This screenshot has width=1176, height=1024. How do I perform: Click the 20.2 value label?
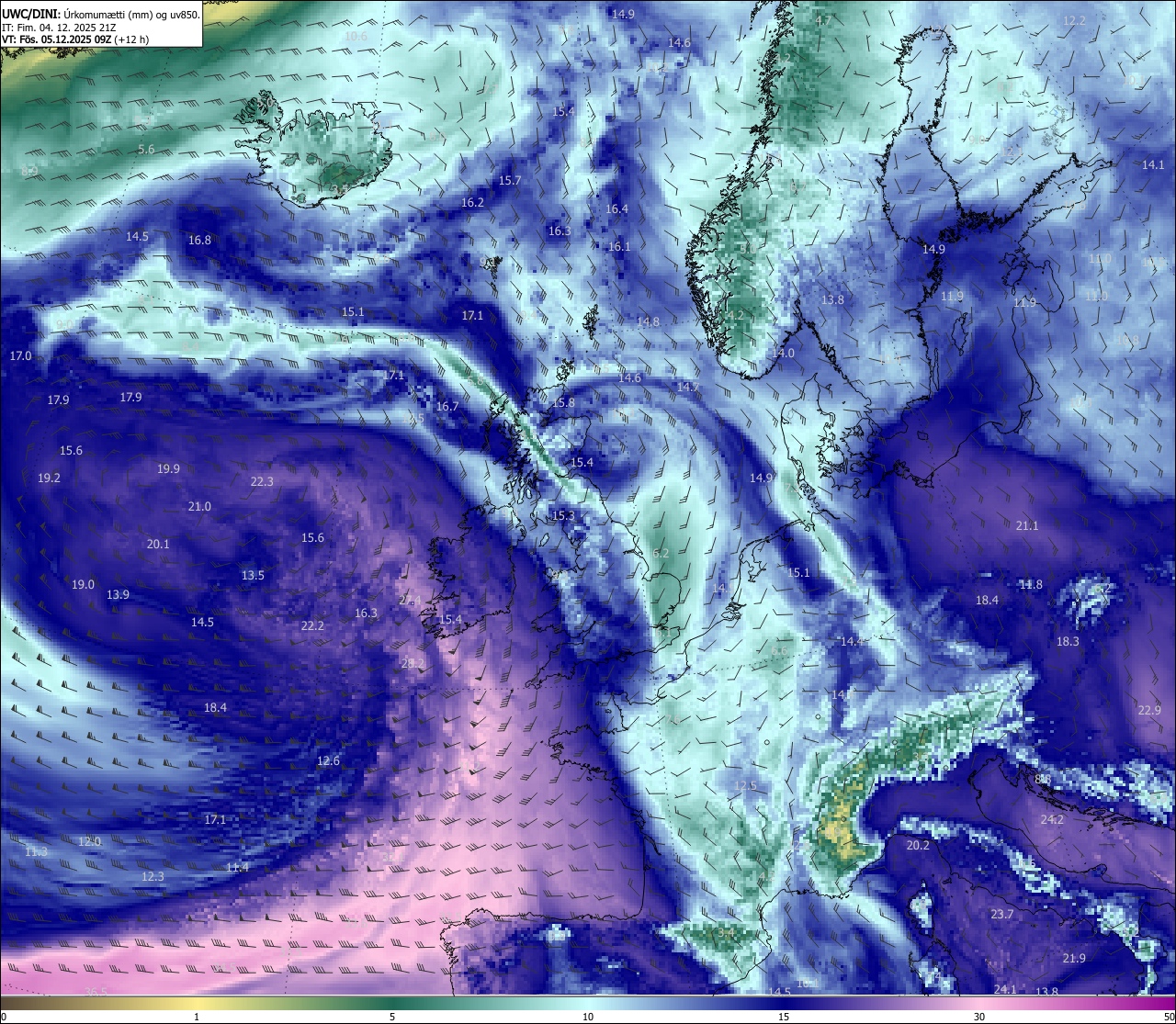918,845
